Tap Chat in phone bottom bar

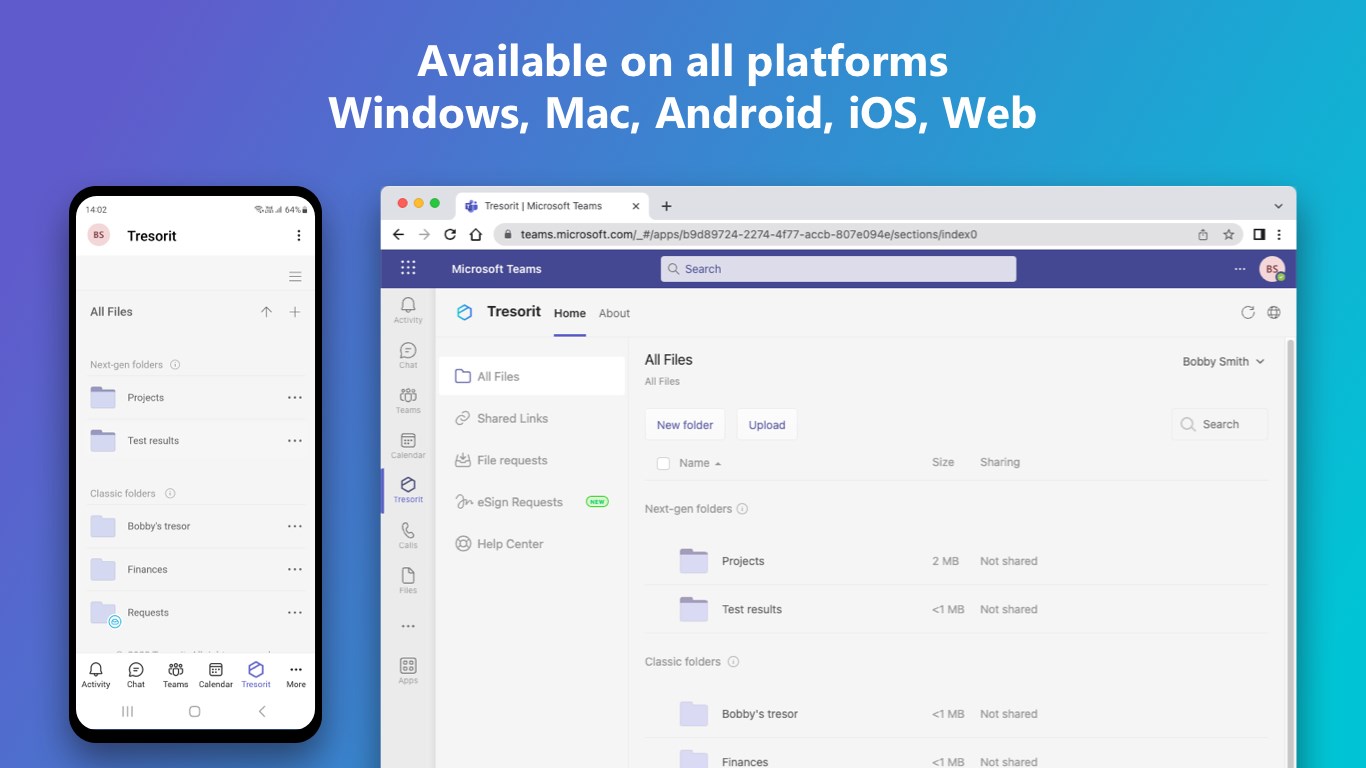(x=136, y=675)
